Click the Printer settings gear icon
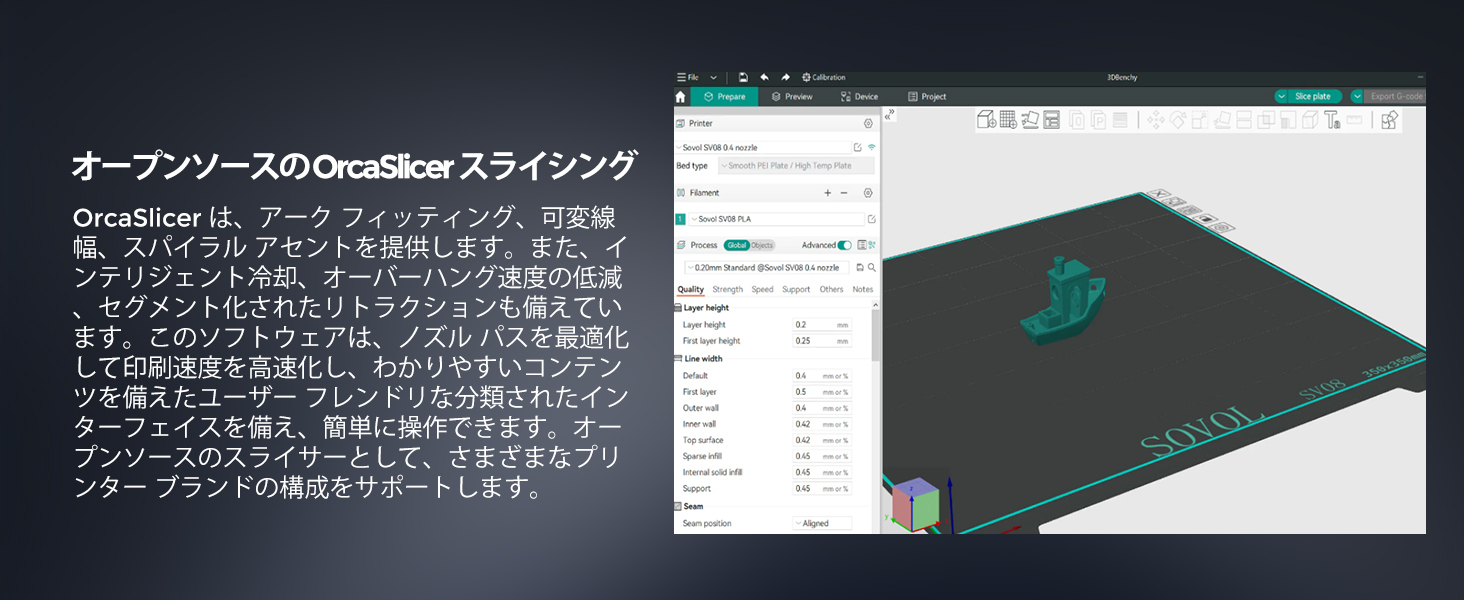Viewport: 1464px width, 600px height. click(x=867, y=123)
